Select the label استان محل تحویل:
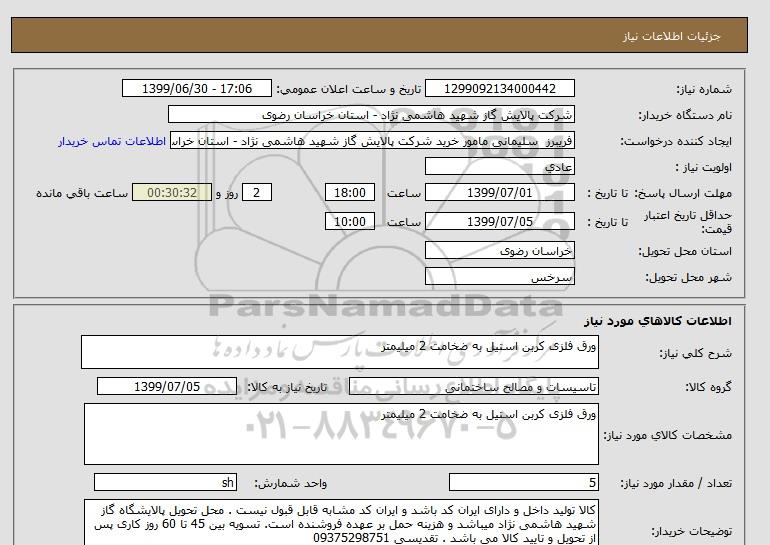The image size is (770, 545). click(x=685, y=251)
